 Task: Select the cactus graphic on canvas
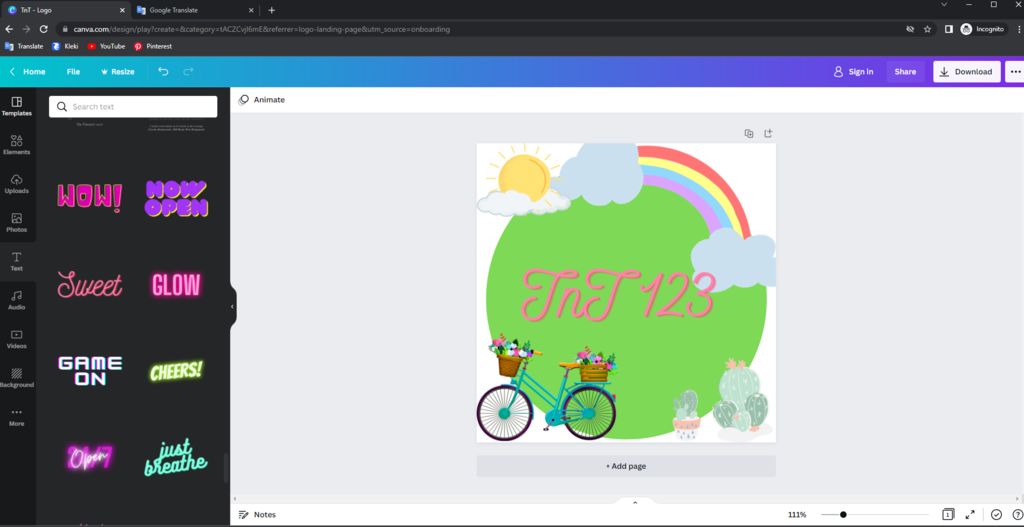point(741,398)
